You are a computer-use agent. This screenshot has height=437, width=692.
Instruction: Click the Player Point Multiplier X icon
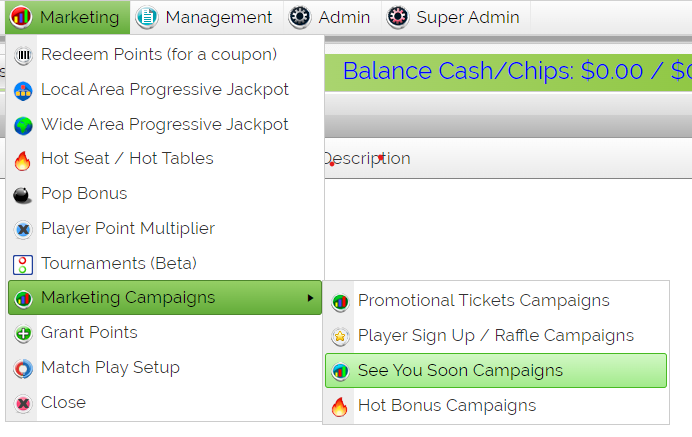tap(23, 230)
